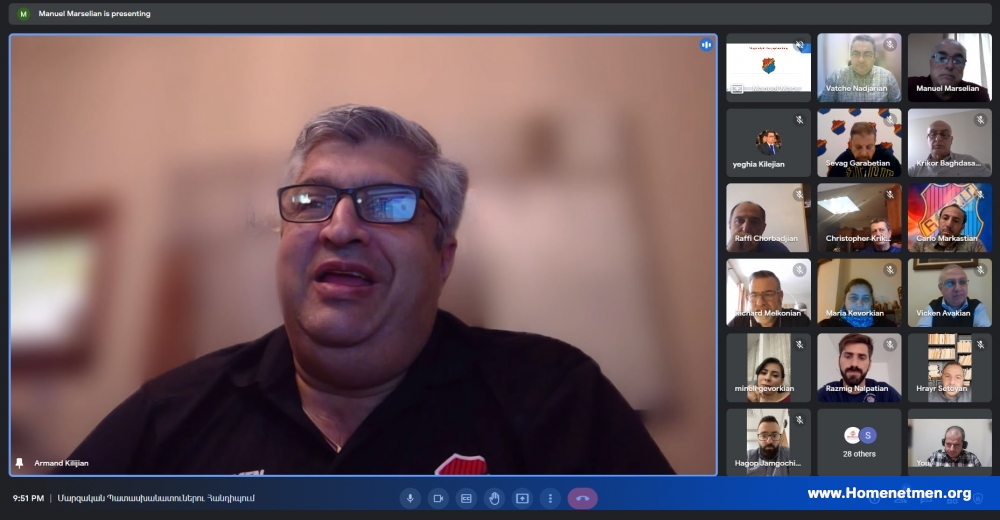The image size is (1000, 520).
Task: Open the three-dot more options menu
Action: 550,498
